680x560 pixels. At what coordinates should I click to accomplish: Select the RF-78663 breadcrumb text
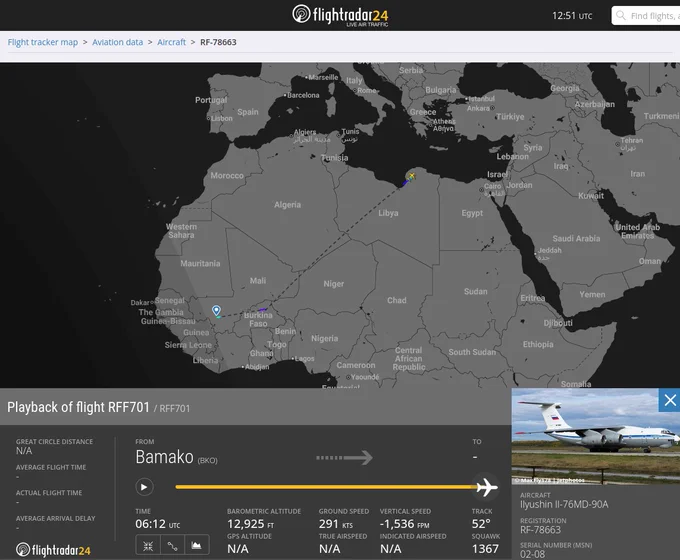click(x=218, y=42)
